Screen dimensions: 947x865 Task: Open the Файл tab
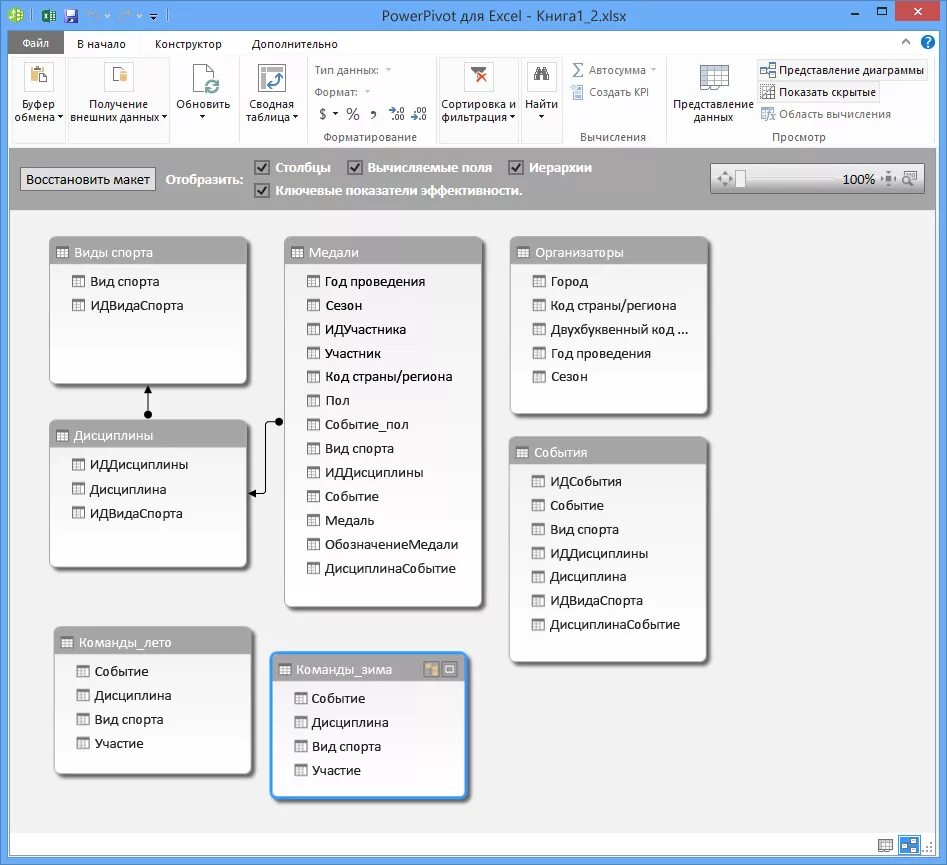tap(36, 43)
